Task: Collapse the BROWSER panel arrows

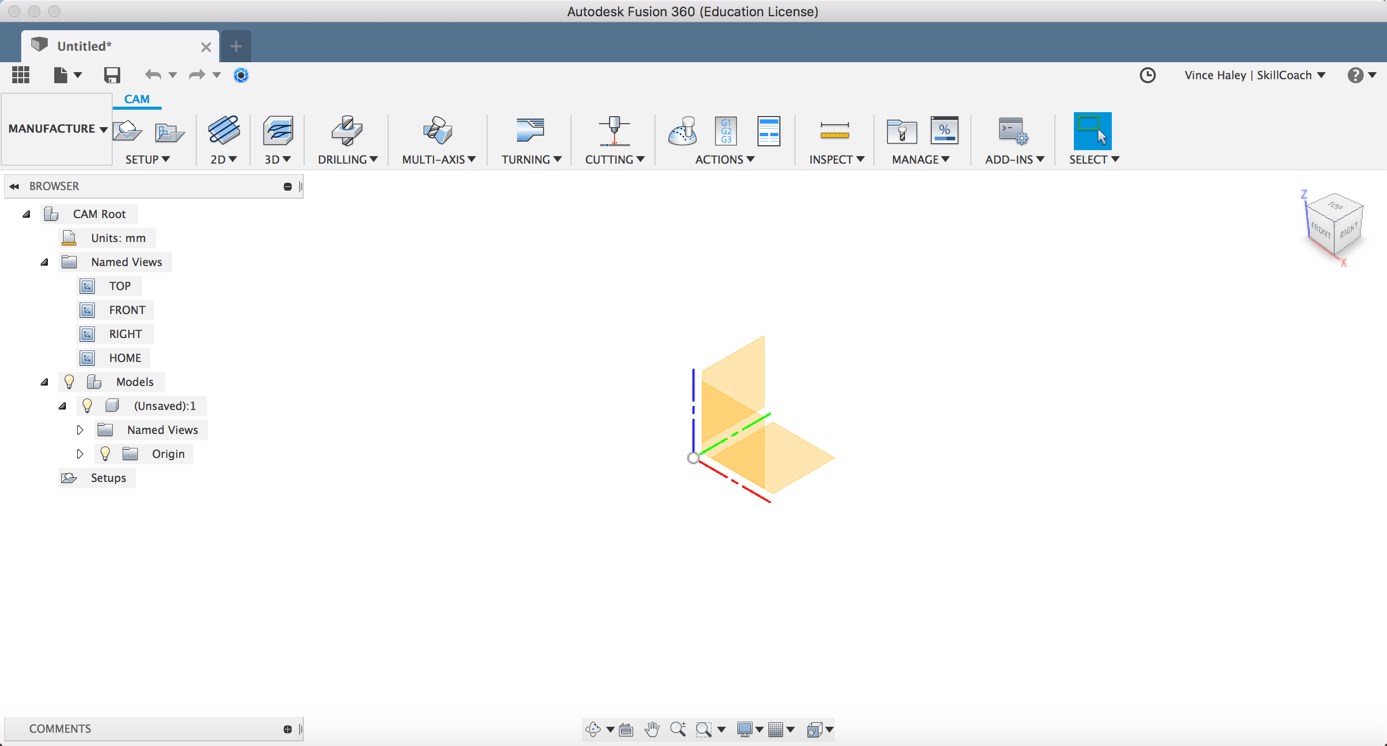Action: click(14, 186)
